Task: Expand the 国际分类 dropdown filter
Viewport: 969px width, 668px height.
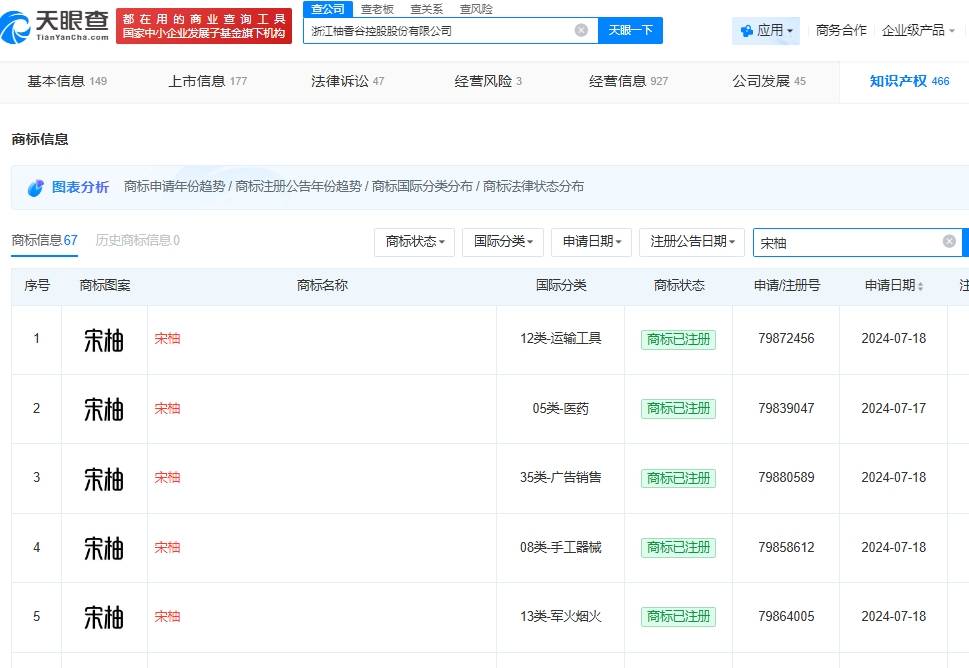Action: coord(502,241)
